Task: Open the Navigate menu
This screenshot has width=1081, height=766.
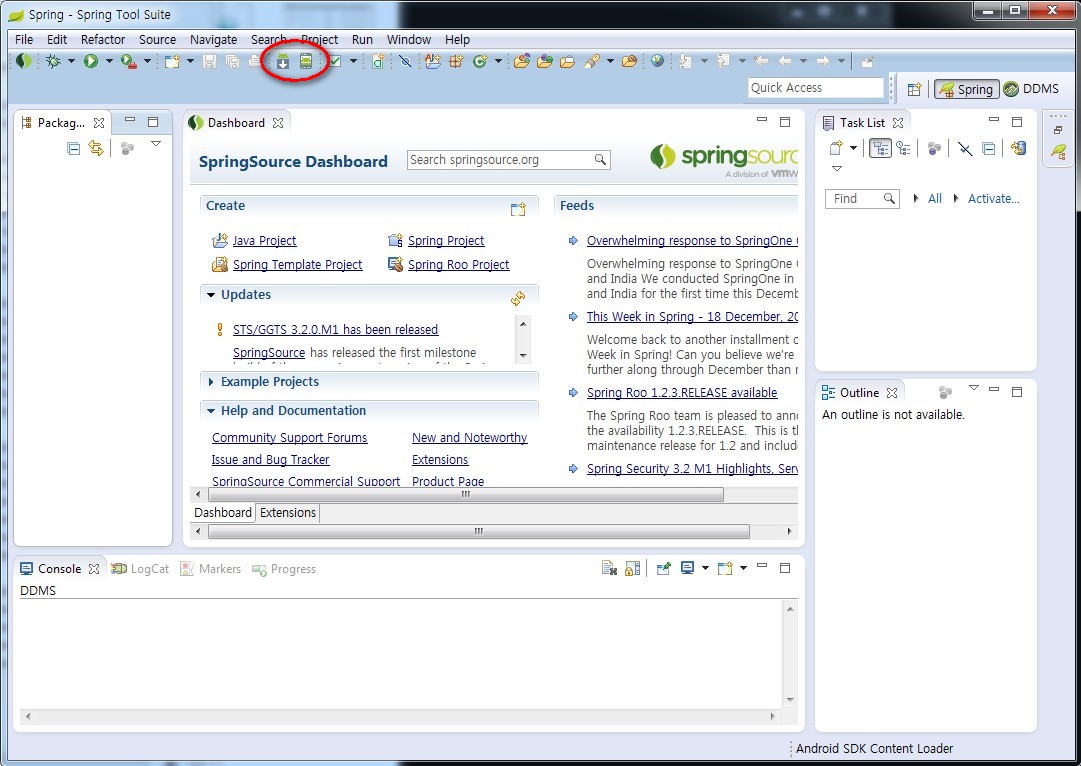Action: (x=213, y=39)
